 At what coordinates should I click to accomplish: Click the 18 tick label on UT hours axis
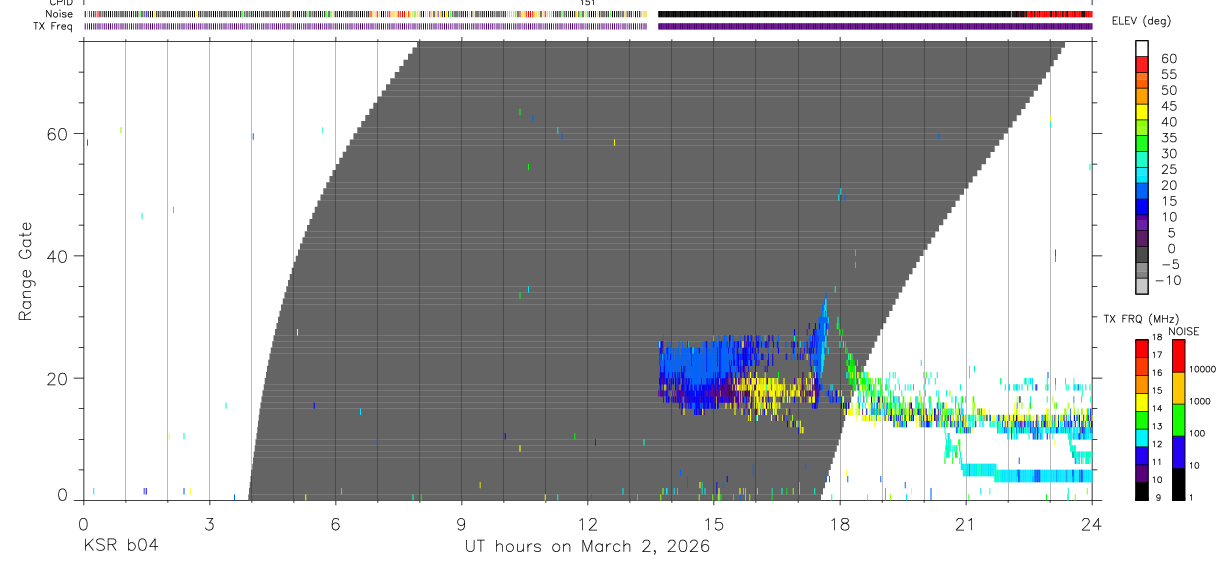click(840, 524)
